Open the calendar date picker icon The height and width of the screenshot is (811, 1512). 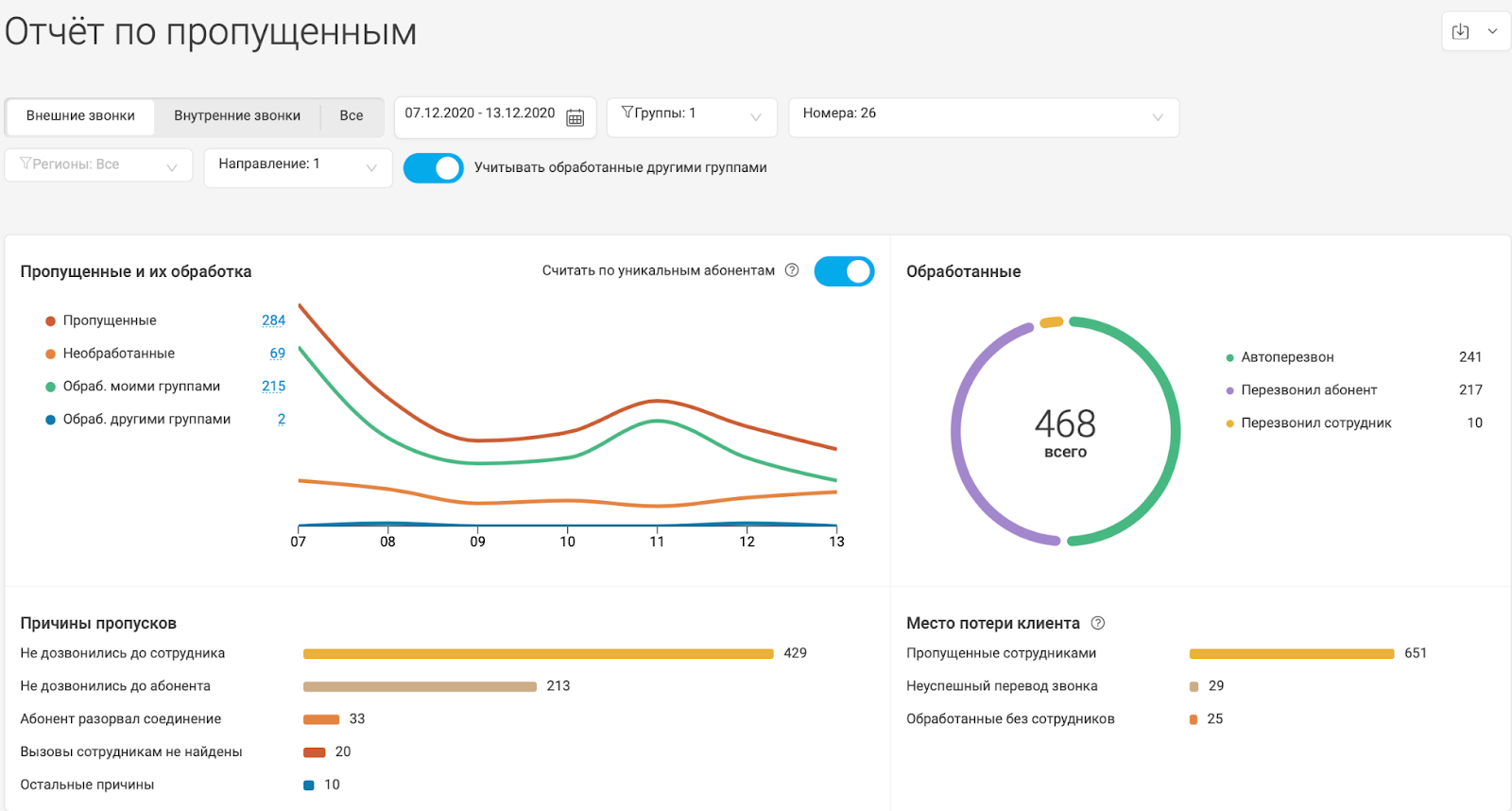(575, 117)
